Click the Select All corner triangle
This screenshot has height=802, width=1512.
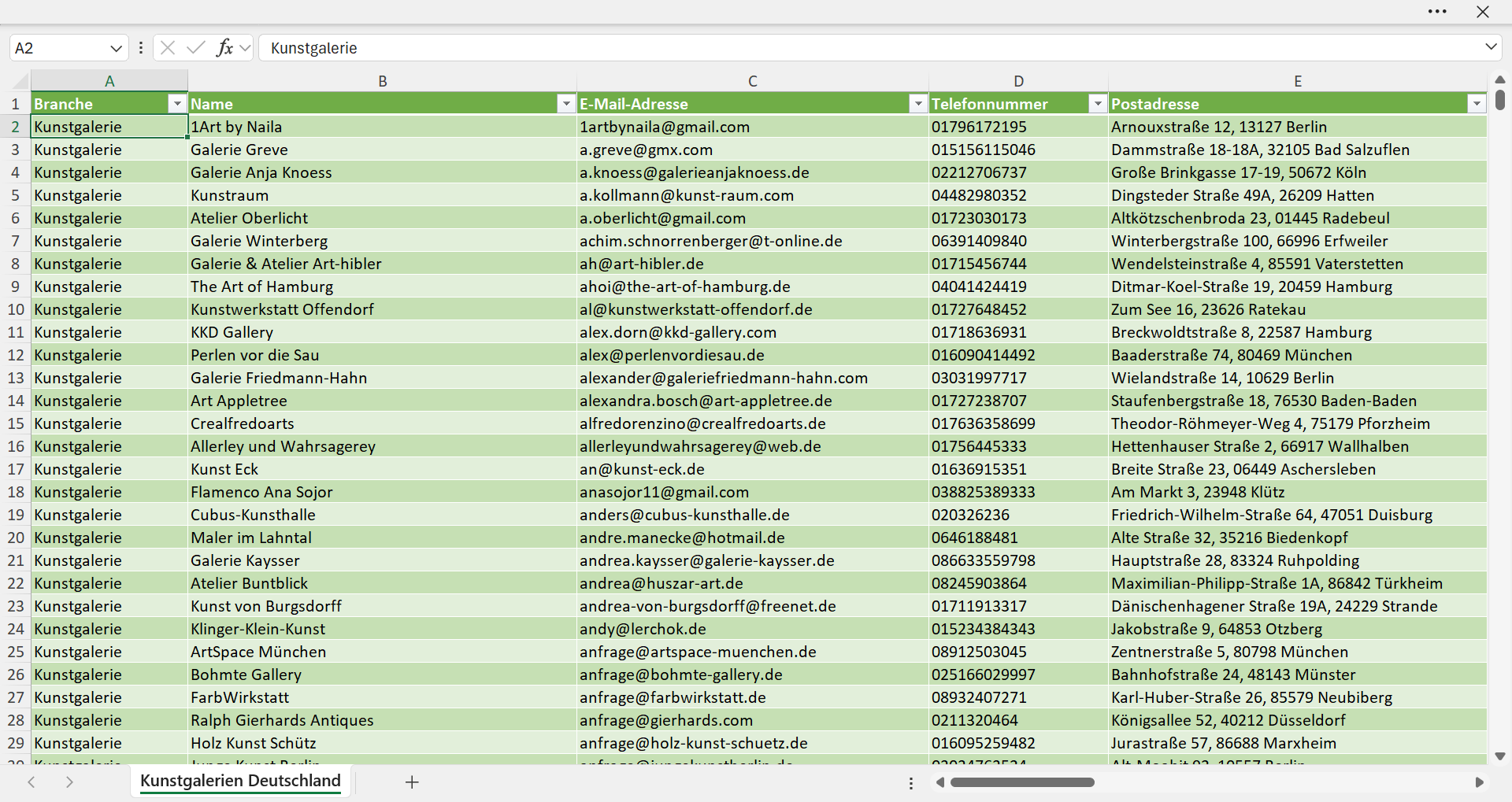(x=20, y=80)
